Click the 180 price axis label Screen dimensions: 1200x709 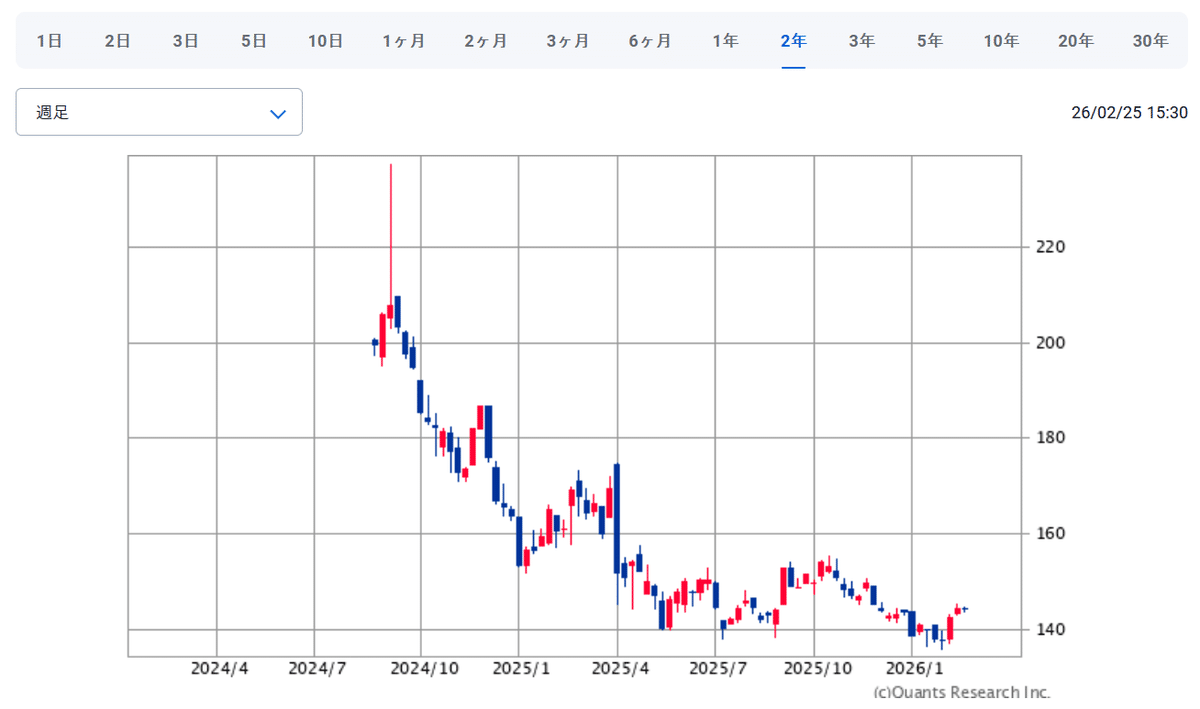(x=1050, y=438)
